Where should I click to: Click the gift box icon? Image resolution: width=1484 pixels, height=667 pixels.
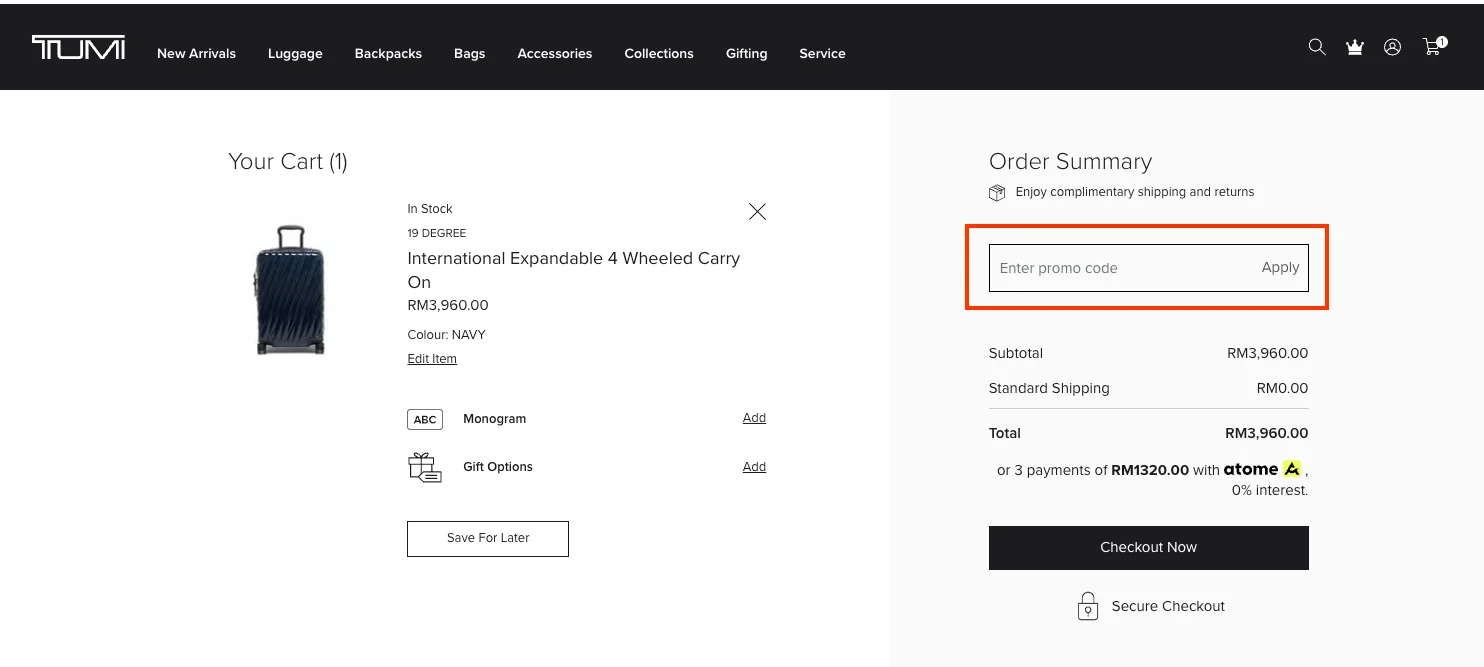point(425,467)
